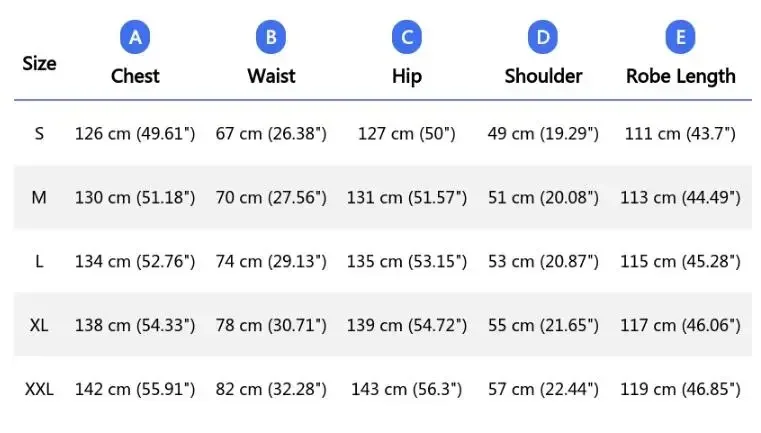Image resolution: width=761 pixels, height=433 pixels.
Task: Click the Shoulder column header
Action: pos(543,76)
